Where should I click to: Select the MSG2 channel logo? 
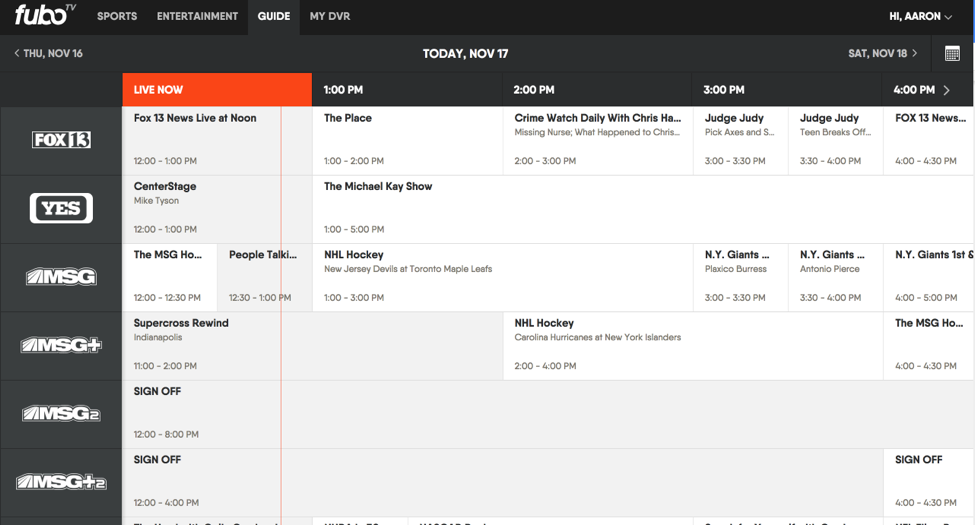coord(61,414)
